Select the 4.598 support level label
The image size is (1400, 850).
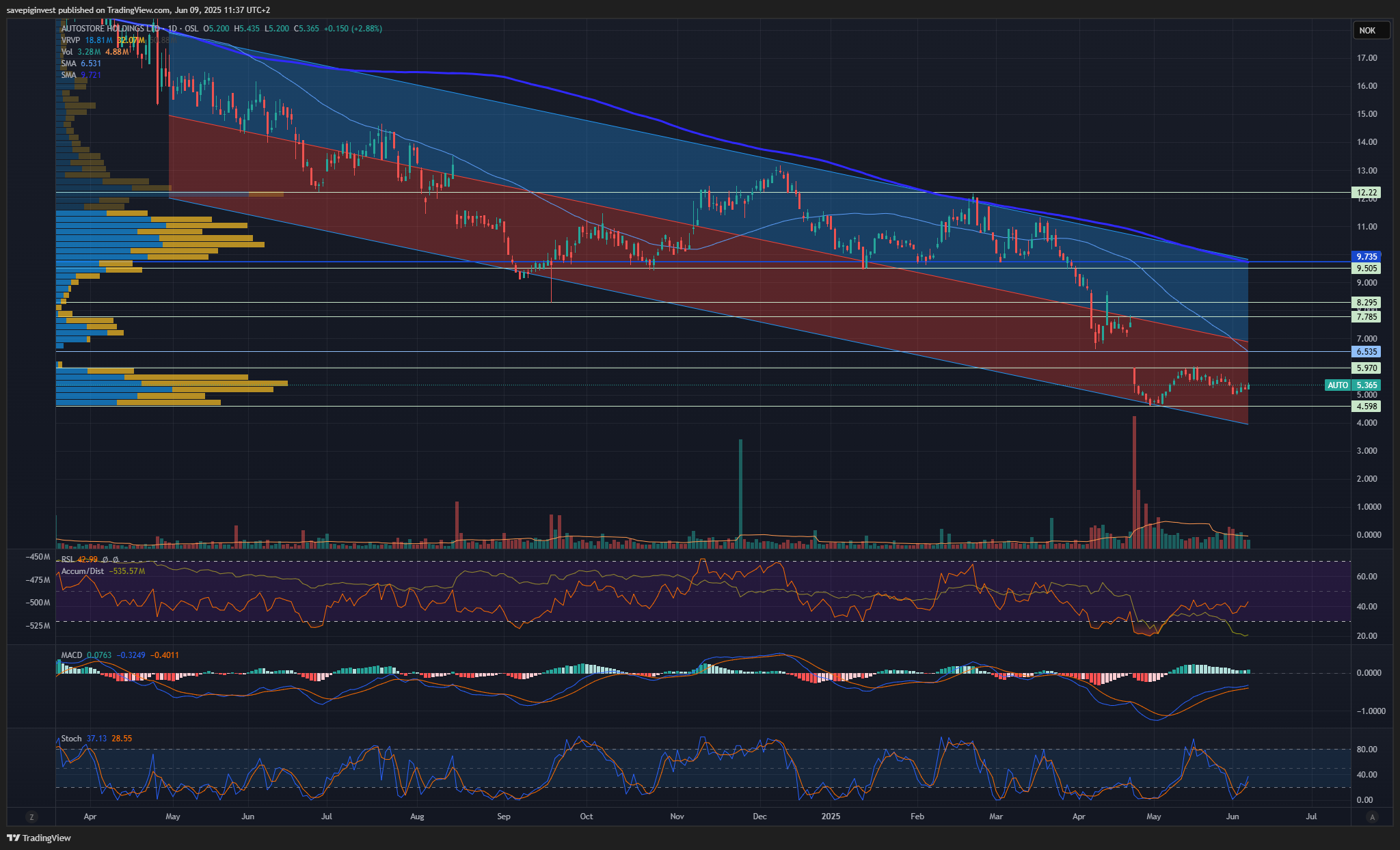1367,407
